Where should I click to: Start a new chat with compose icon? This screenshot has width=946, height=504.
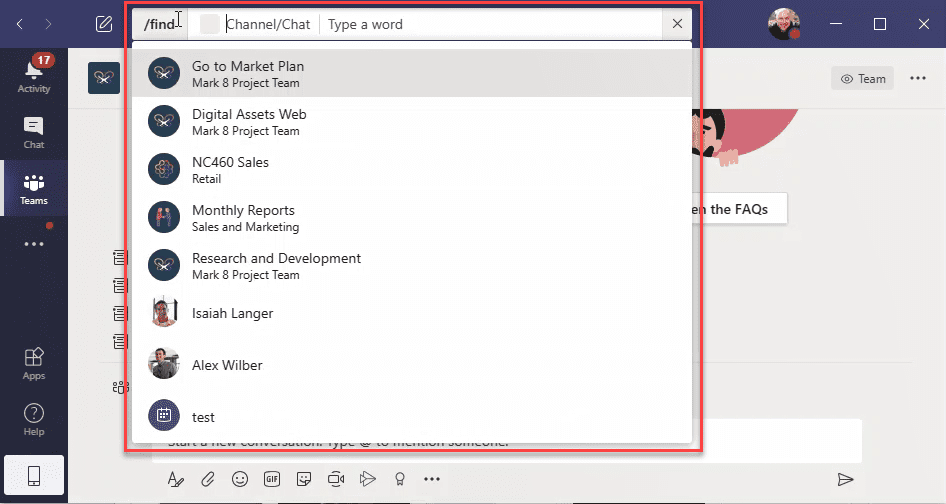(104, 24)
